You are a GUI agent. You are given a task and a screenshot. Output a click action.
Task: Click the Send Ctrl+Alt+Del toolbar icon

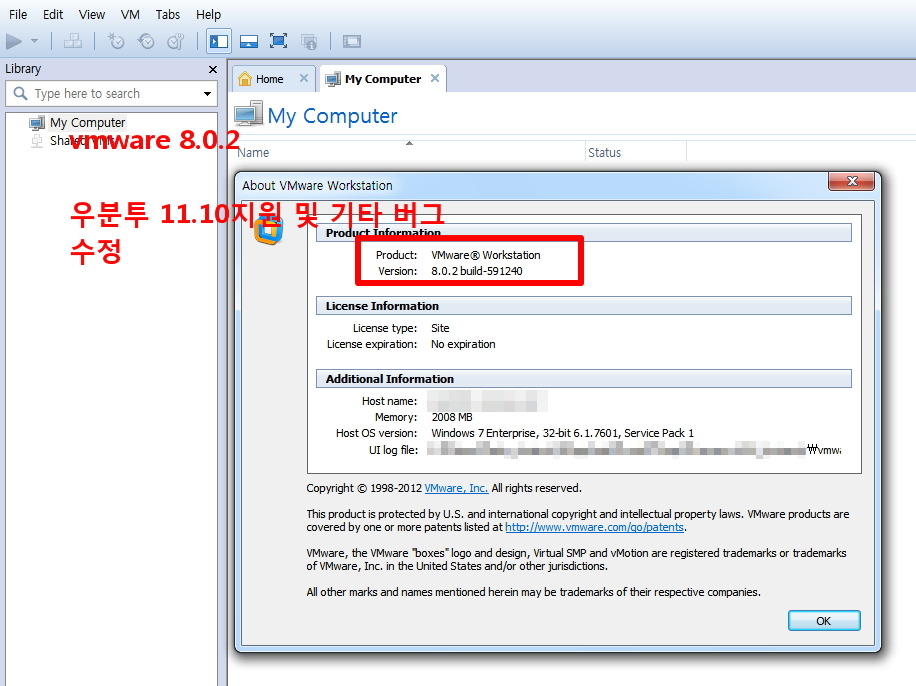pyautogui.click(x=73, y=41)
